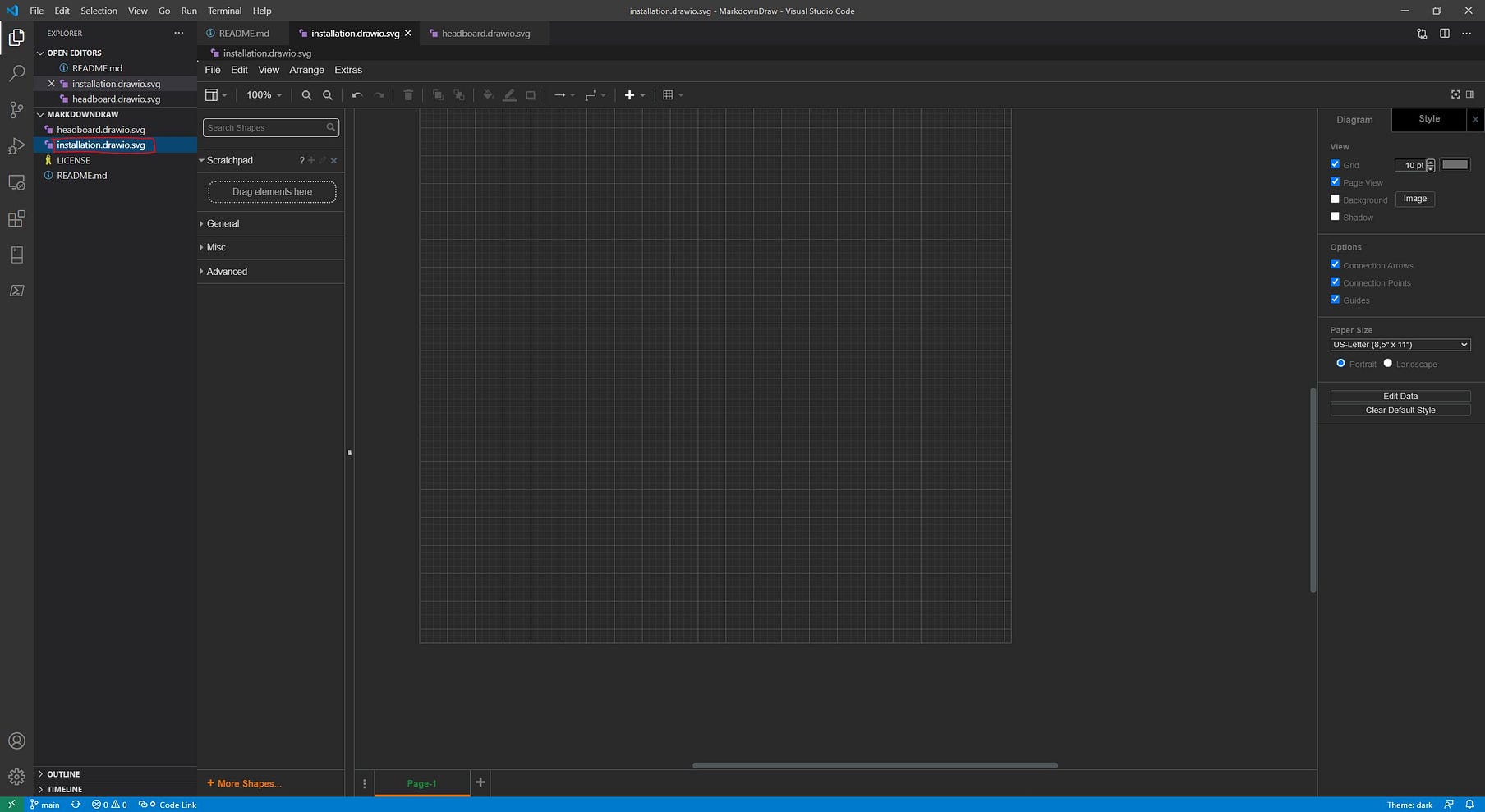Click the Undo icon in the editor toolbar
The image size is (1485, 812).
[356, 94]
